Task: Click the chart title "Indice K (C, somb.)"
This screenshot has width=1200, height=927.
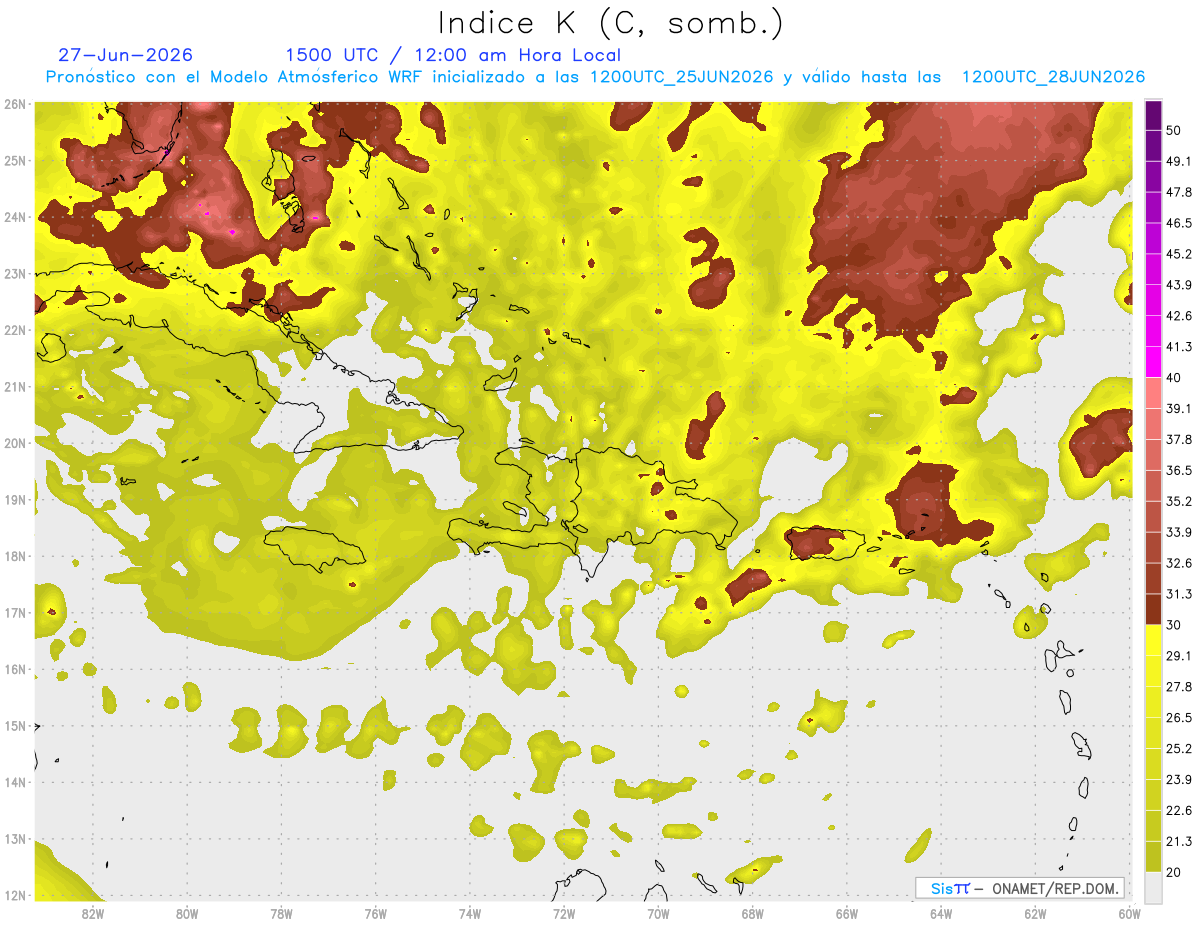Action: tap(611, 24)
